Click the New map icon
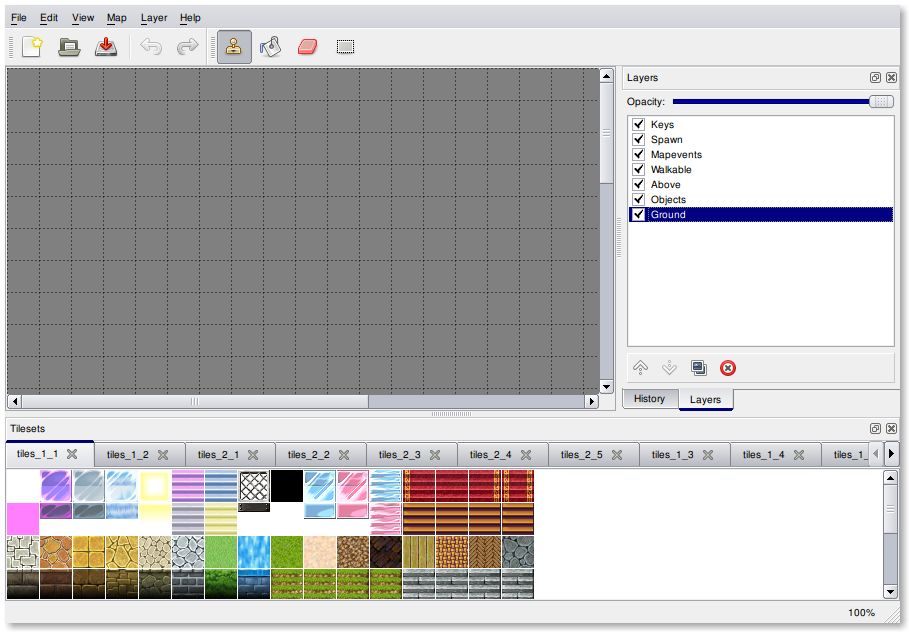The width and height of the screenshot is (909, 632). tap(32, 47)
